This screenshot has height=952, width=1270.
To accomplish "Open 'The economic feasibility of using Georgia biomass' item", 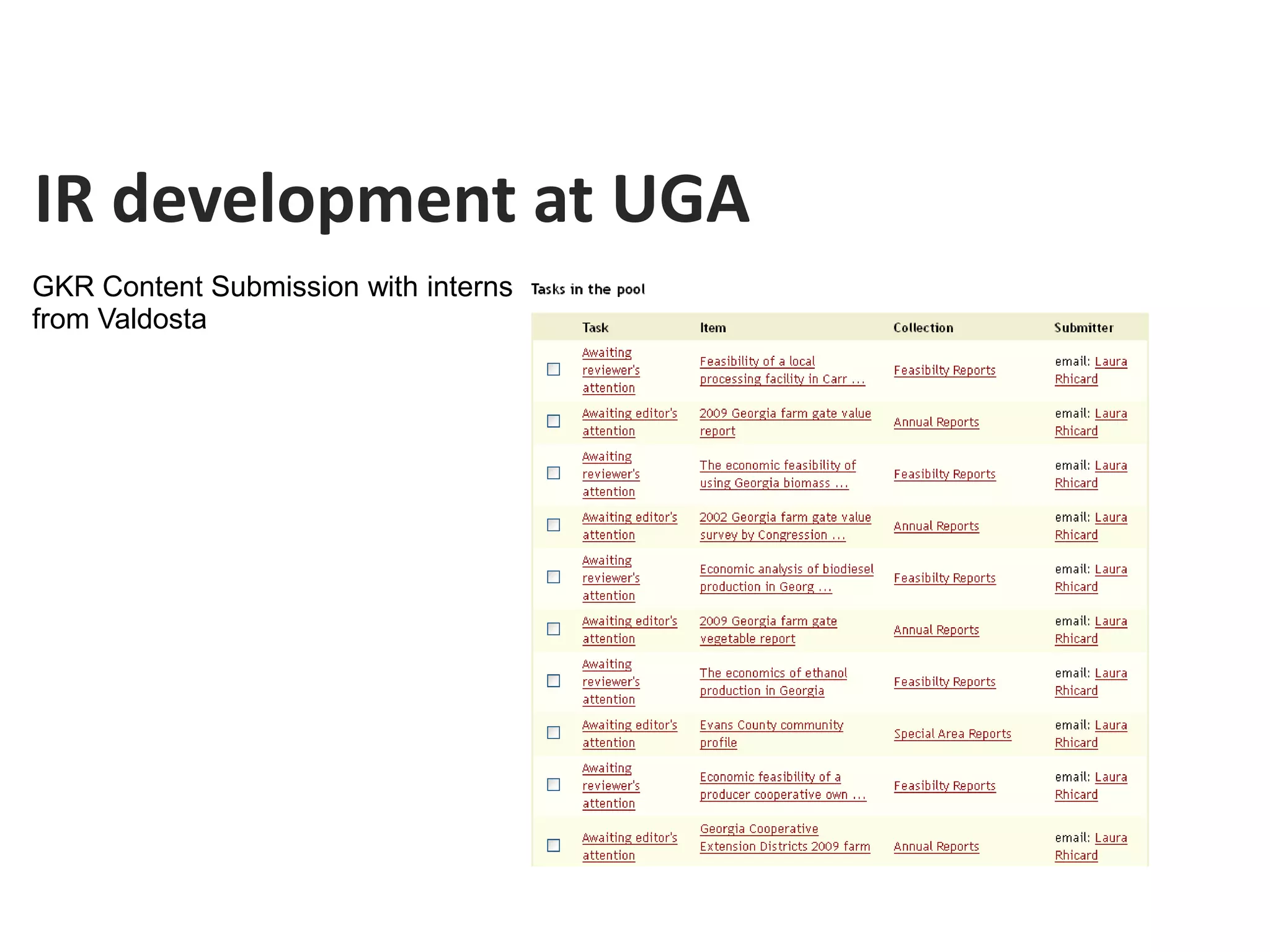I will [x=778, y=474].
